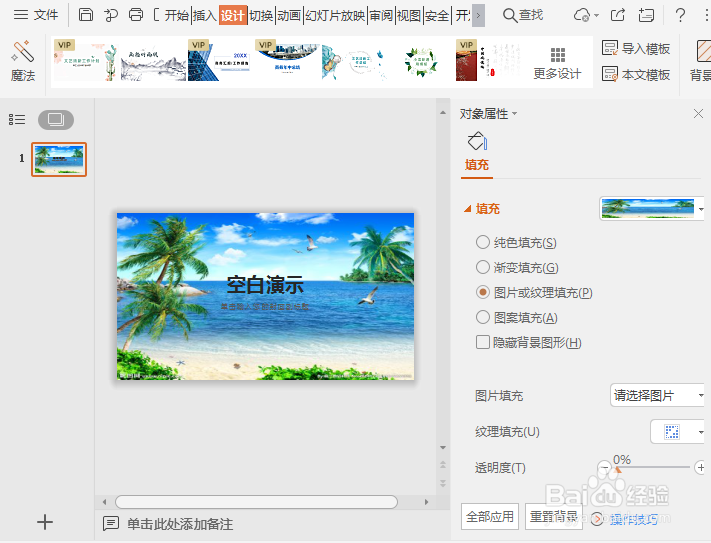The image size is (711, 543).
Task: Add a new slide with plus icon
Action: click(44, 522)
